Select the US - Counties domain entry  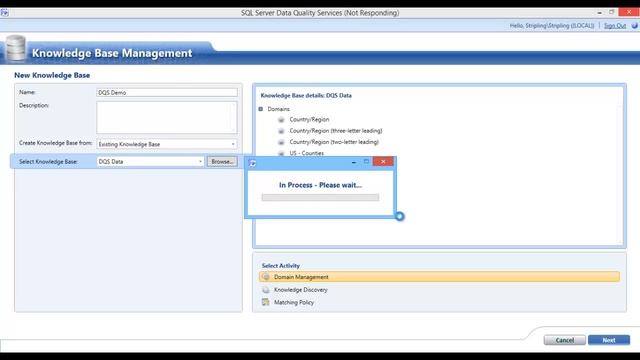307,153
